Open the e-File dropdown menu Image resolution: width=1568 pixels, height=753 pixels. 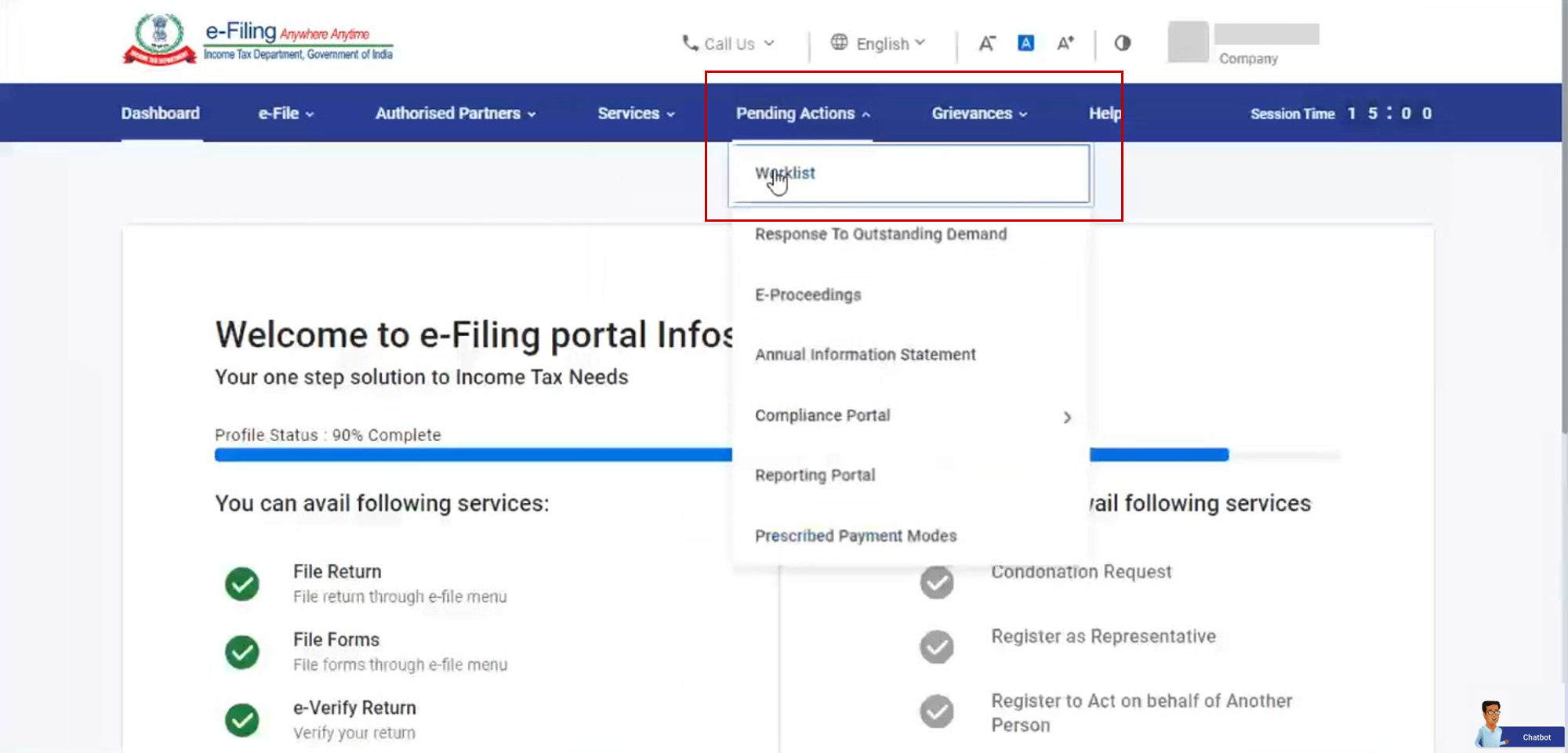point(284,113)
